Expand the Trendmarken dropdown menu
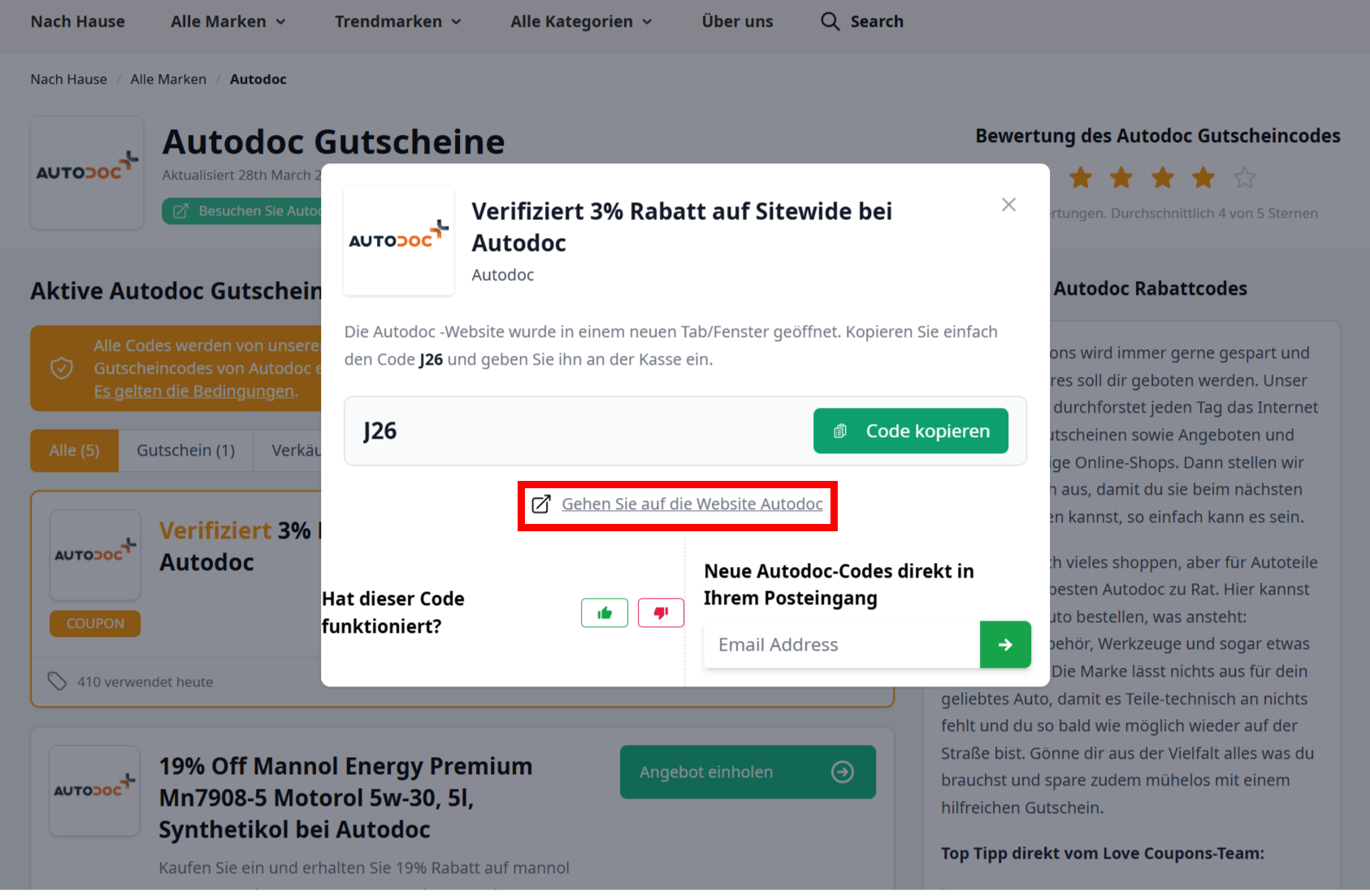1370x896 pixels. (398, 22)
